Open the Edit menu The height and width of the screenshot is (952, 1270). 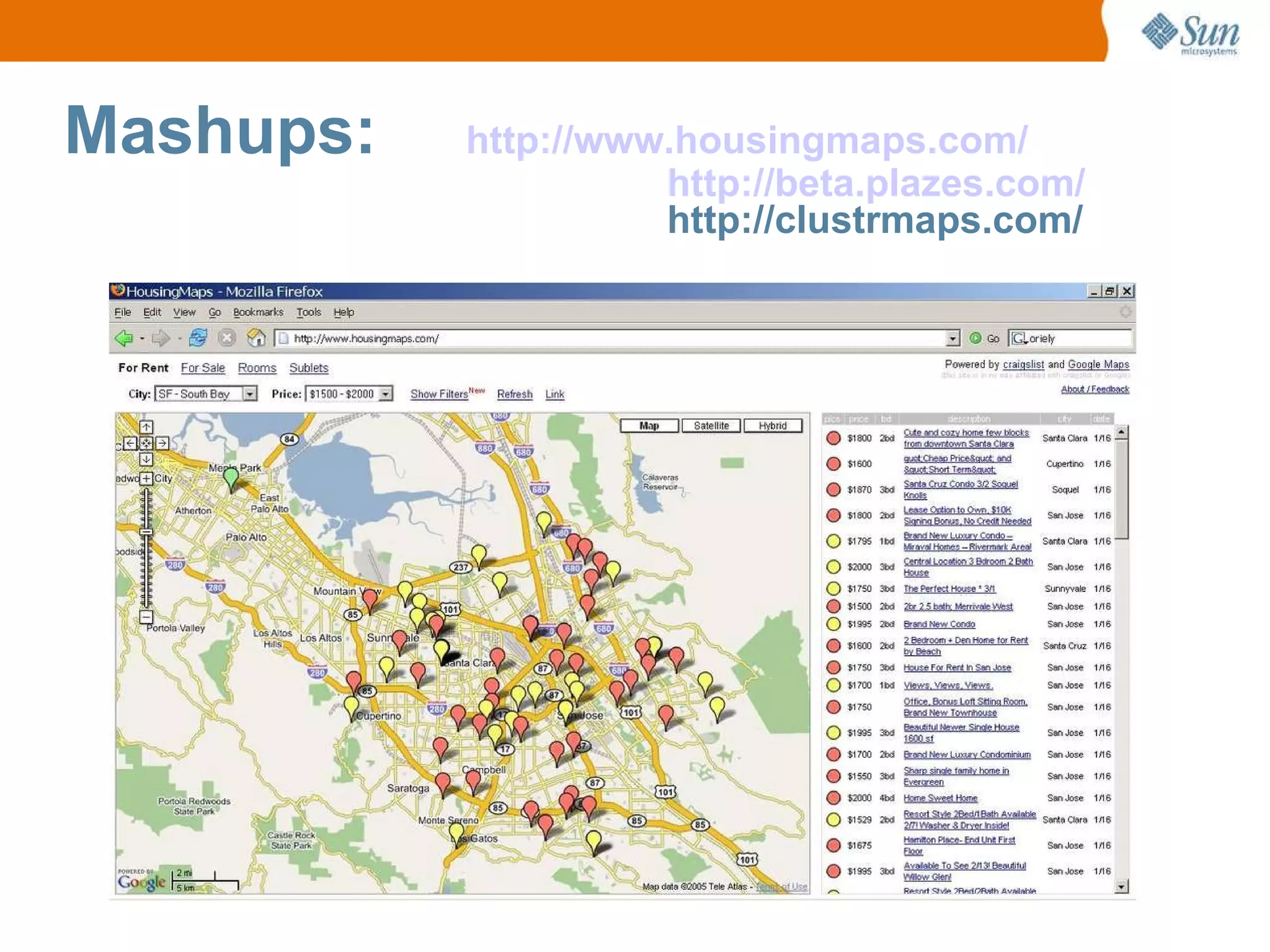(x=152, y=312)
